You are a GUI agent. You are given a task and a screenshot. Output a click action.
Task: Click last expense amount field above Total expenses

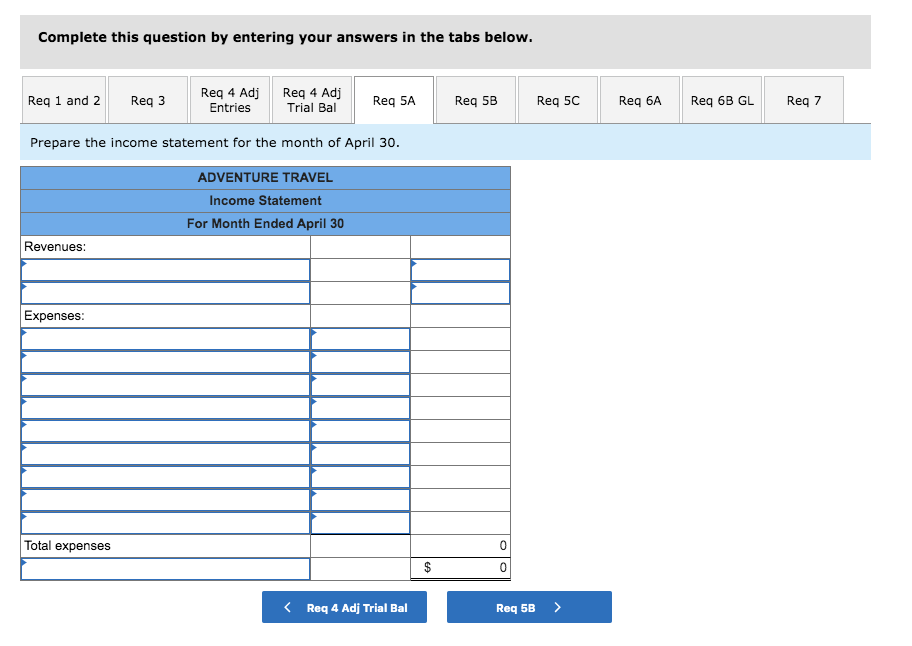click(360, 523)
